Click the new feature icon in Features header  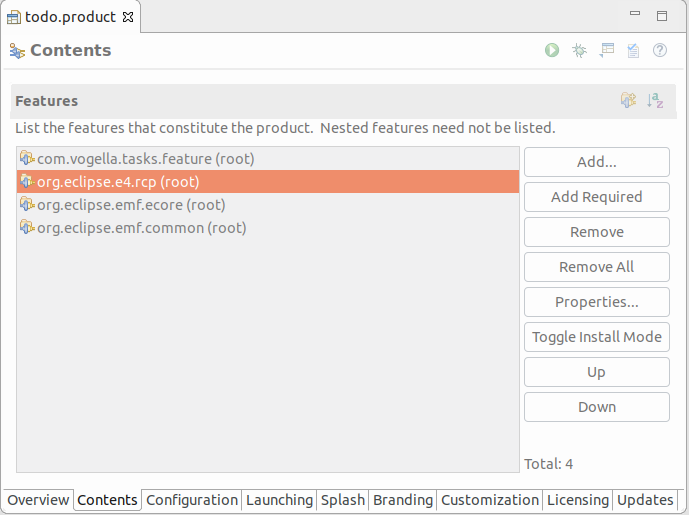tap(628, 100)
